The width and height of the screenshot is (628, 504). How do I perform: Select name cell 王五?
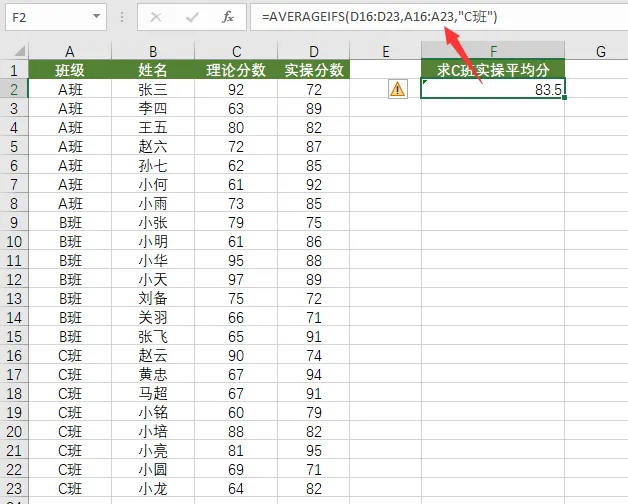click(153, 127)
